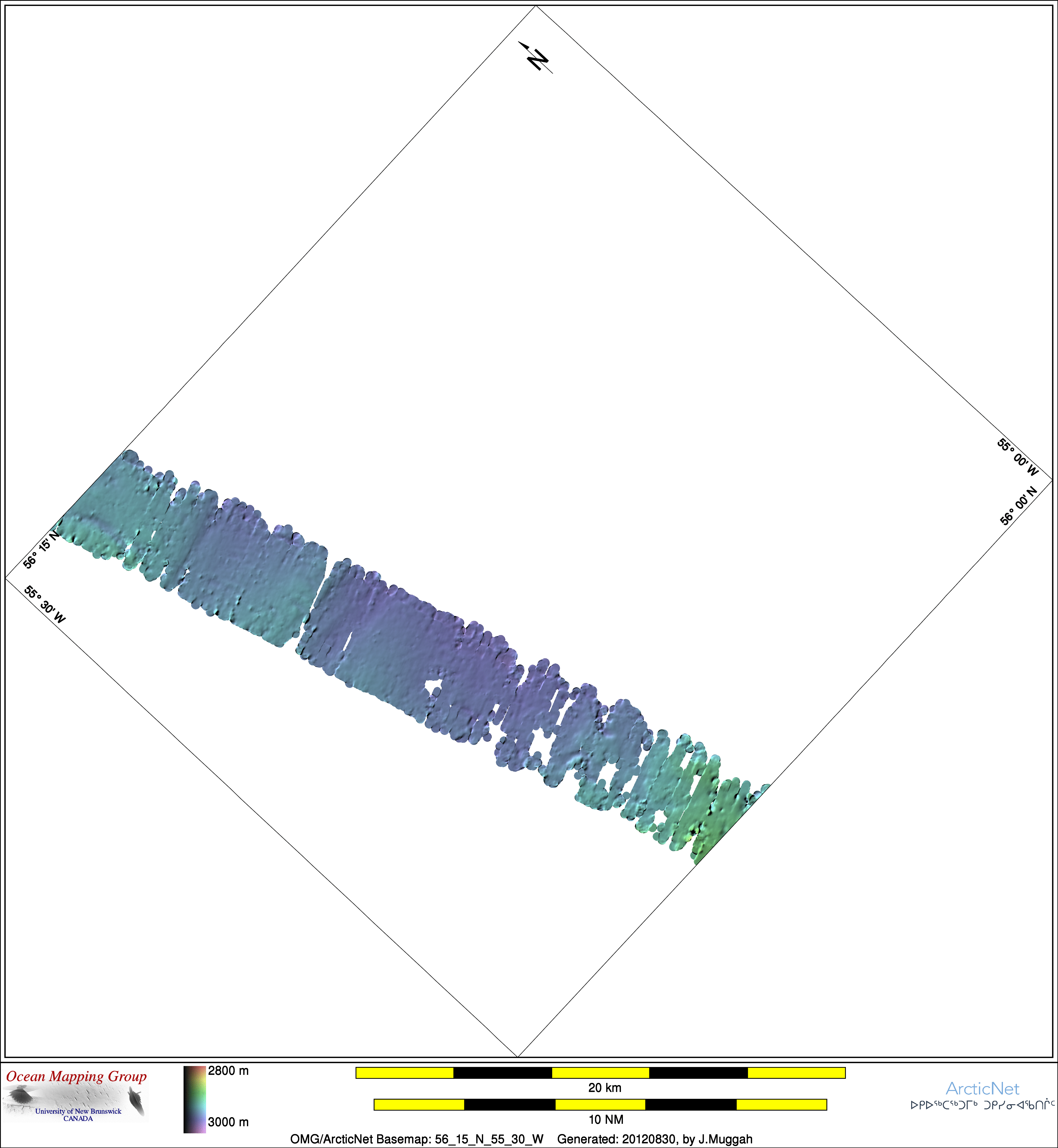Click the 55° 30' W longitude label
The image size is (1058, 1148).
point(45,605)
